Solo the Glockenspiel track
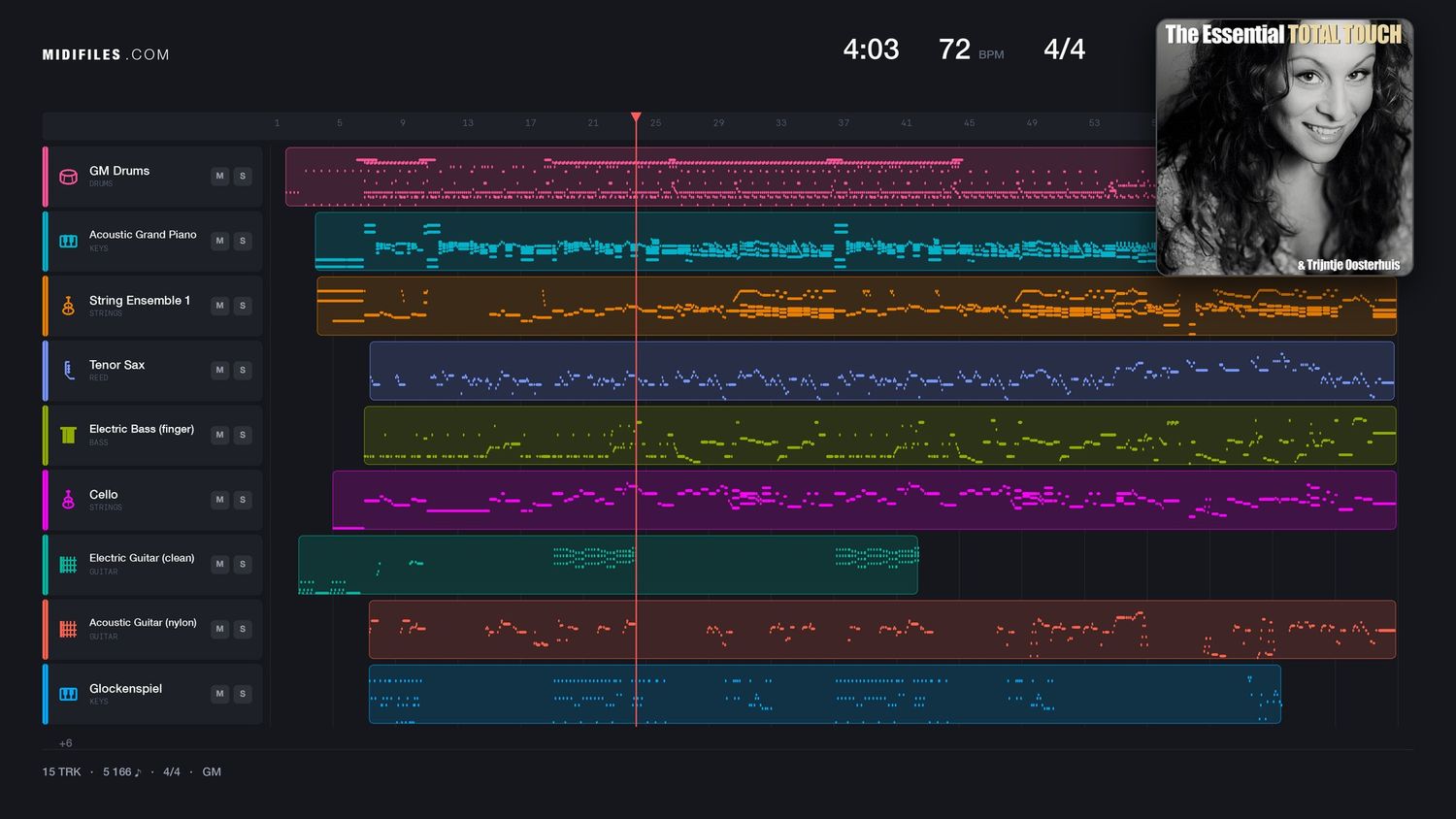The width and height of the screenshot is (1456, 819). pos(243,694)
